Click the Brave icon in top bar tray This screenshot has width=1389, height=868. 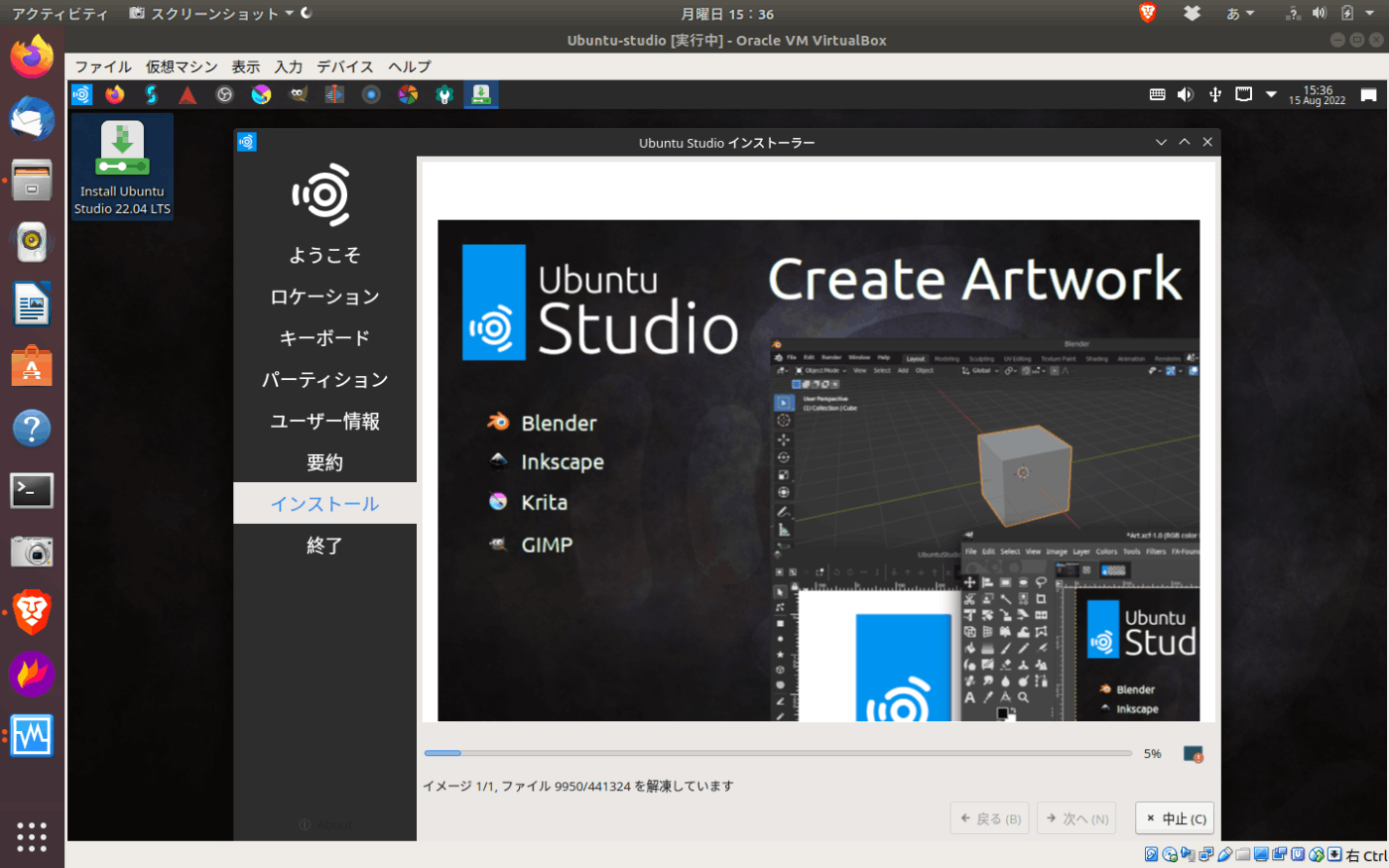[1148, 13]
